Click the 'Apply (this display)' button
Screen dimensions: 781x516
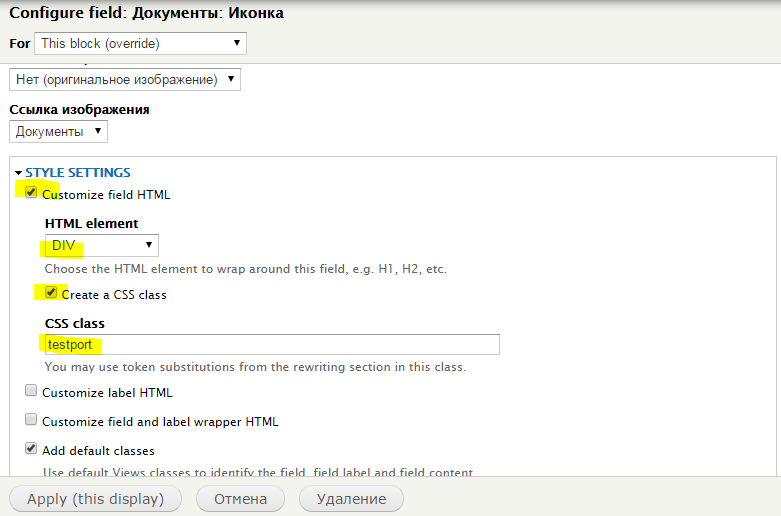pyautogui.click(x=95, y=499)
